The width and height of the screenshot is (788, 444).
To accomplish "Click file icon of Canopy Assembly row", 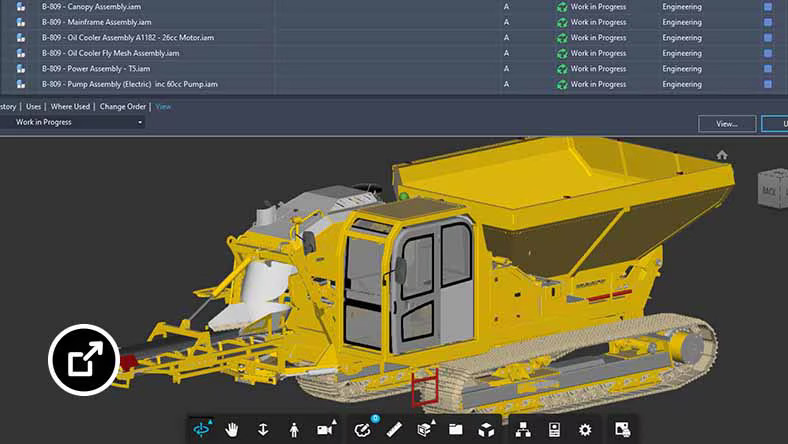I will 21,7.
